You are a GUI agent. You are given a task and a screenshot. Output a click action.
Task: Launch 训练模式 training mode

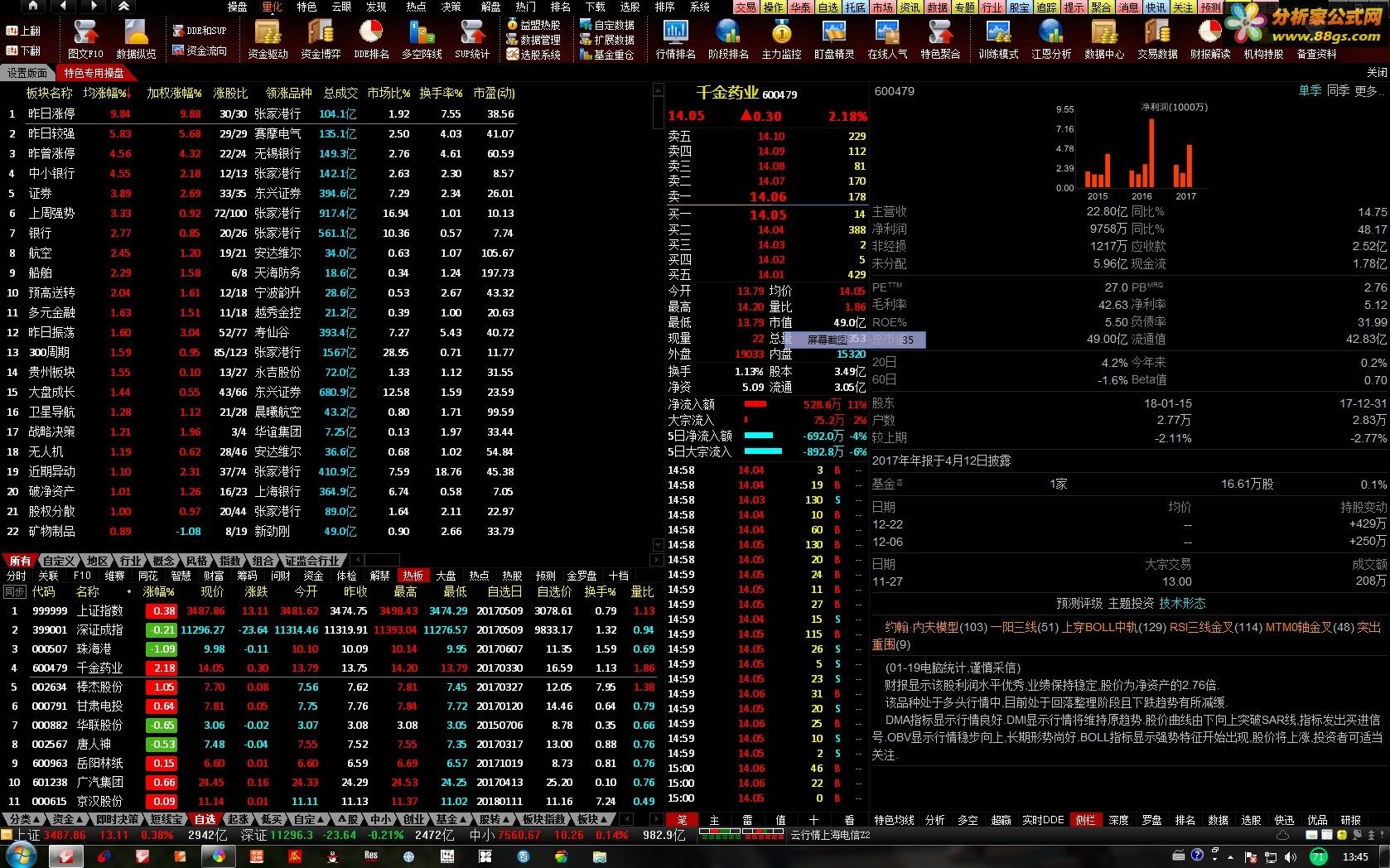(x=998, y=39)
